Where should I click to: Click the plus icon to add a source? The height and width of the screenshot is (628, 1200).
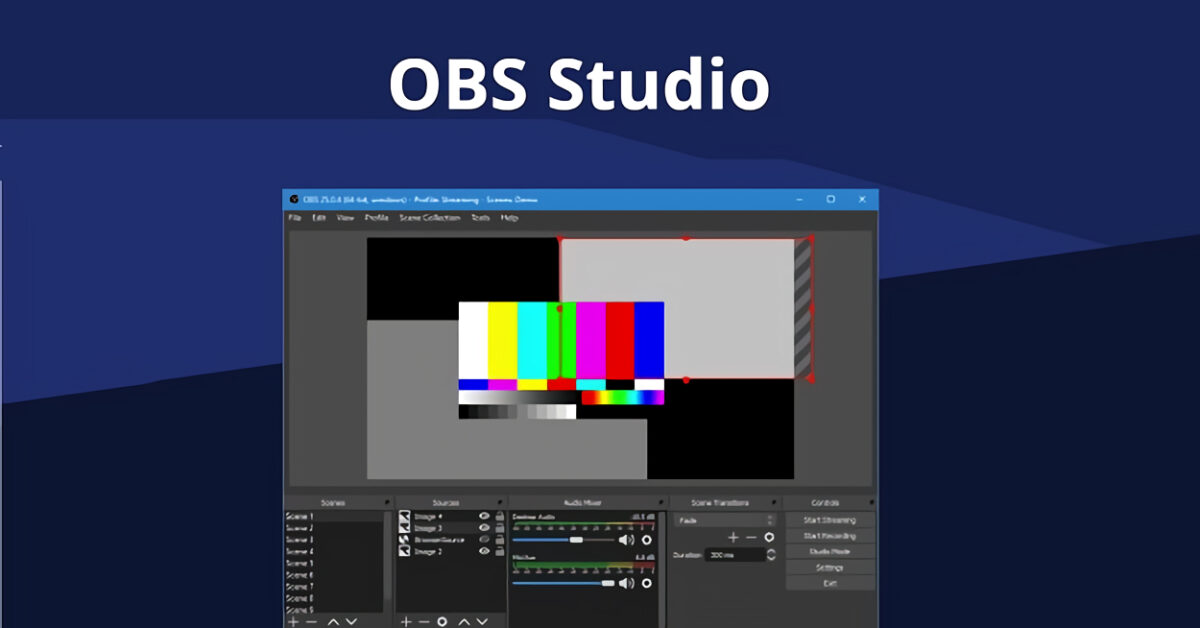coord(406,621)
